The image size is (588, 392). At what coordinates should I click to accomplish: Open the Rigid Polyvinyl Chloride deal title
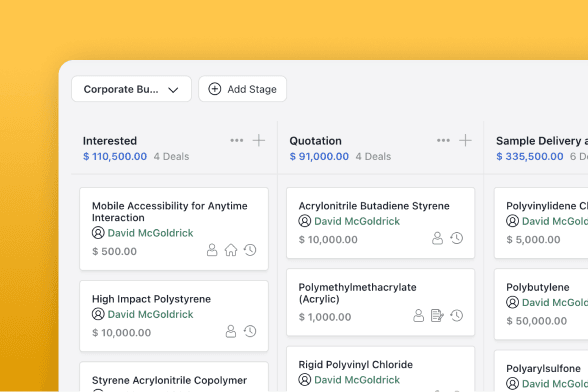[356, 365]
